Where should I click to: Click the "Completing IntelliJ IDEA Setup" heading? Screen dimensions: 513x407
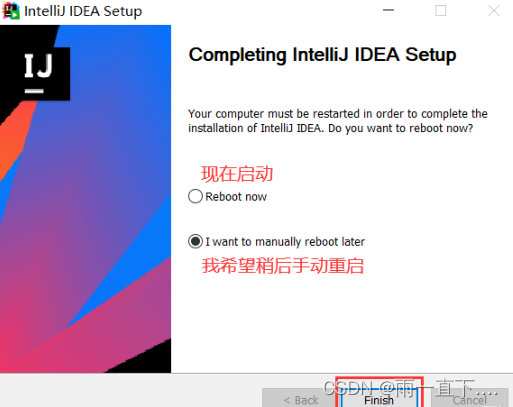pyautogui.click(x=322, y=55)
